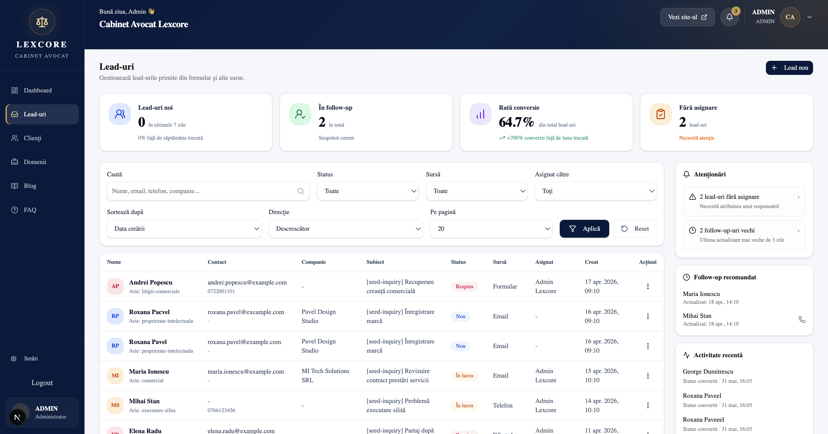
Task: Click the Lead-uri noi people icon
Action: tap(120, 114)
